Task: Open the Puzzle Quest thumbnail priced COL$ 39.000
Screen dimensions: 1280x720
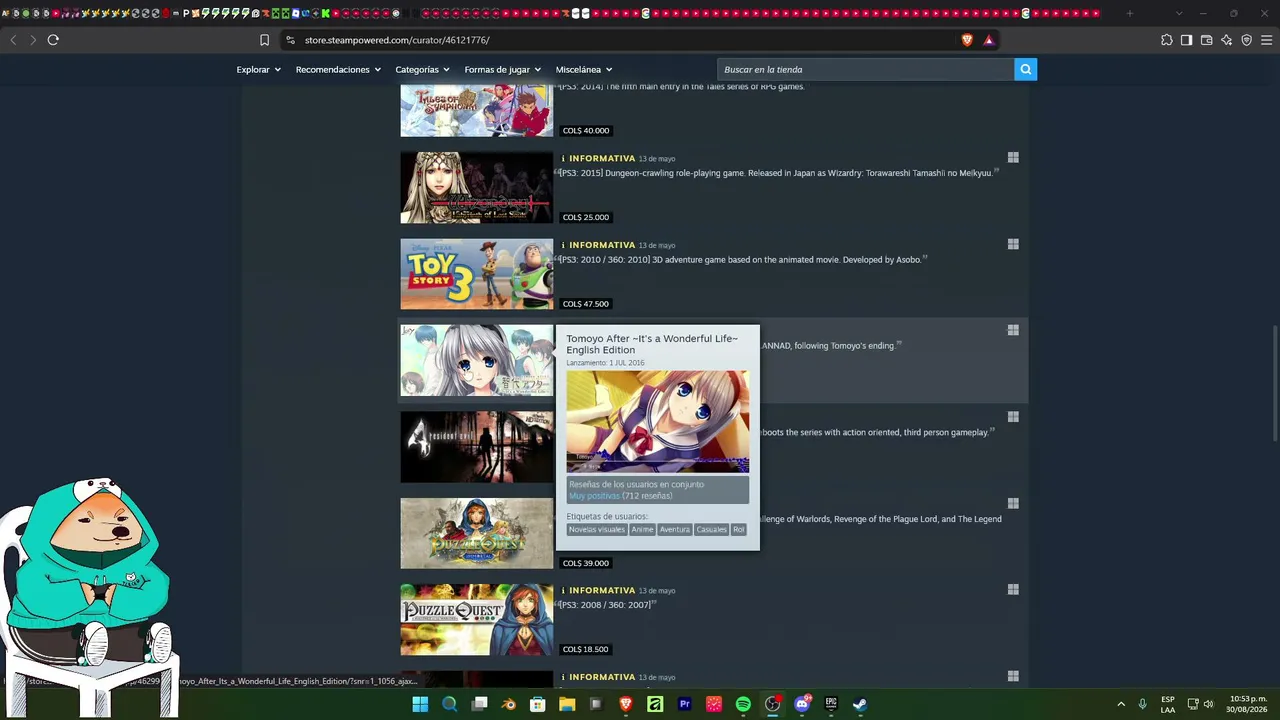Action: coord(477,533)
